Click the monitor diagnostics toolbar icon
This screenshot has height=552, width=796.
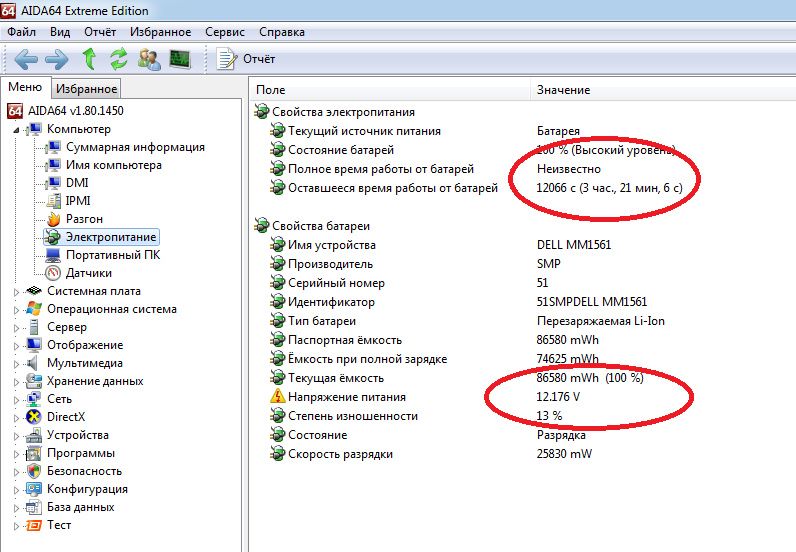point(180,59)
